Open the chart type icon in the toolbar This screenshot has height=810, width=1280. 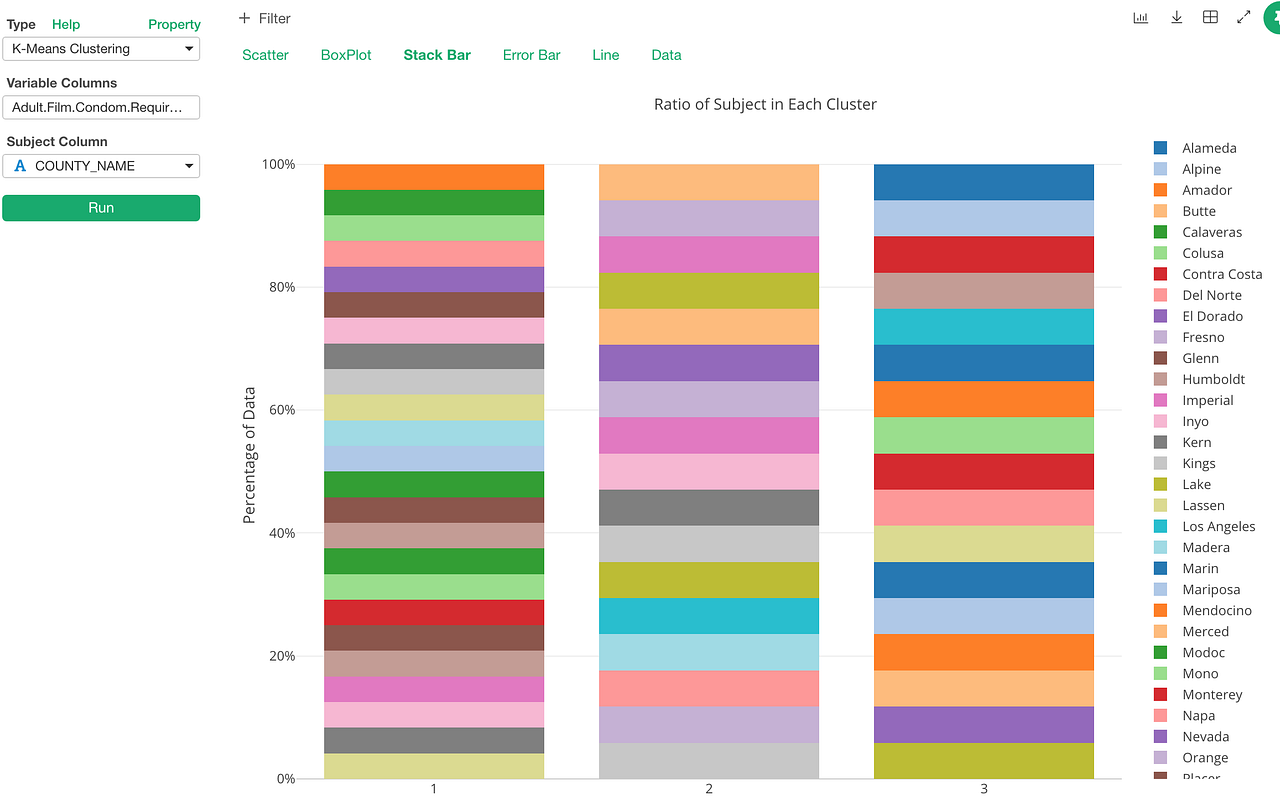tap(1140, 17)
